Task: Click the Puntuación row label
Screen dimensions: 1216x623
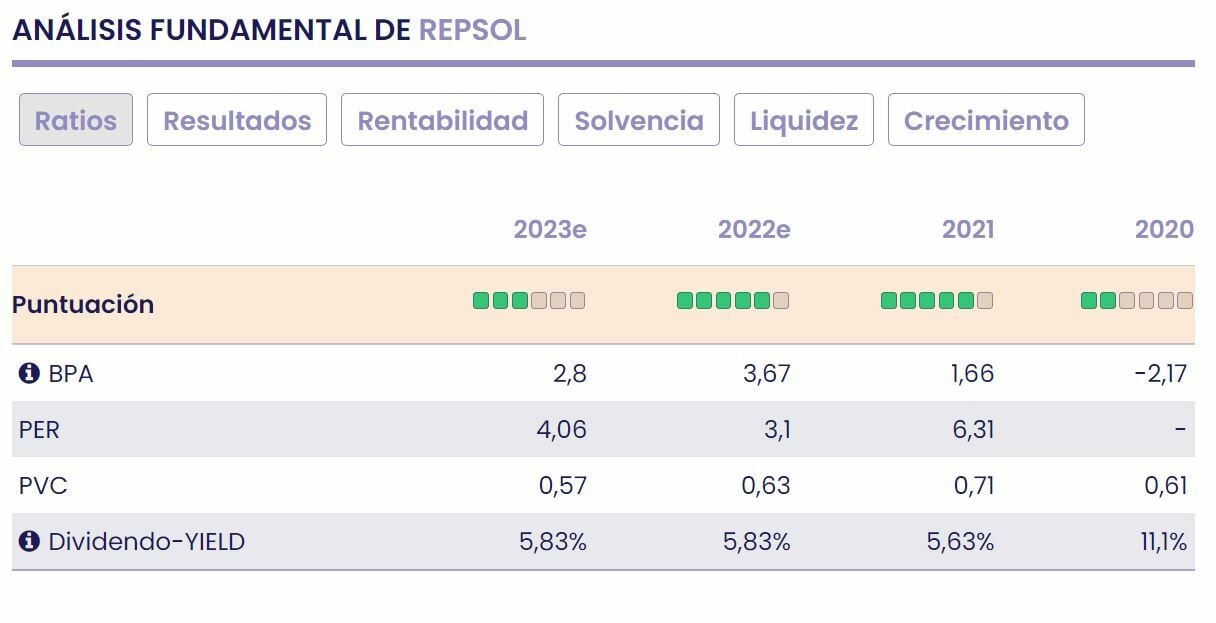Action: pyautogui.click(x=83, y=304)
